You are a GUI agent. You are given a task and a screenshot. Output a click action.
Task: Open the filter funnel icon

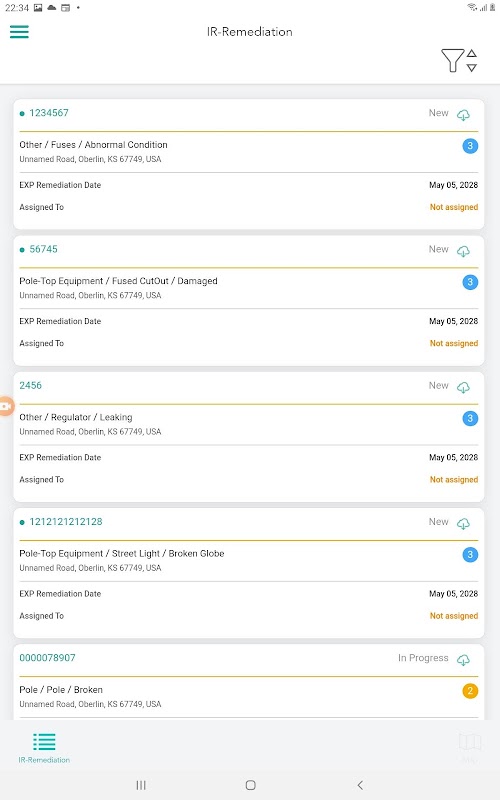click(x=453, y=60)
